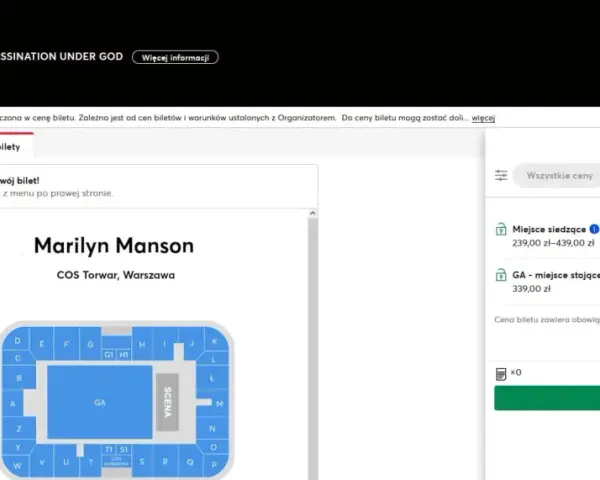Viewport: 600px width, 480px height.
Task: Click the seat map vertical scrollbar track
Action: click(x=313, y=348)
